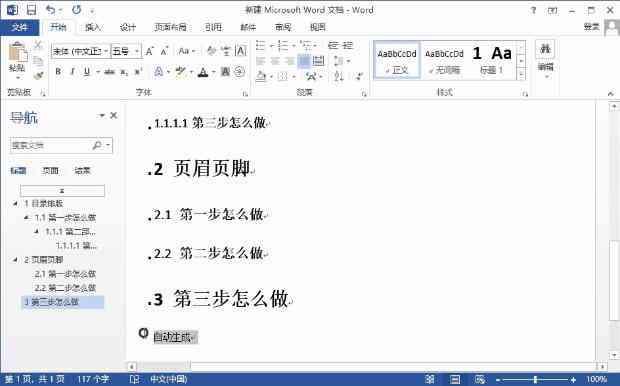Open the Pages (页面) navigation tab

tap(50, 170)
